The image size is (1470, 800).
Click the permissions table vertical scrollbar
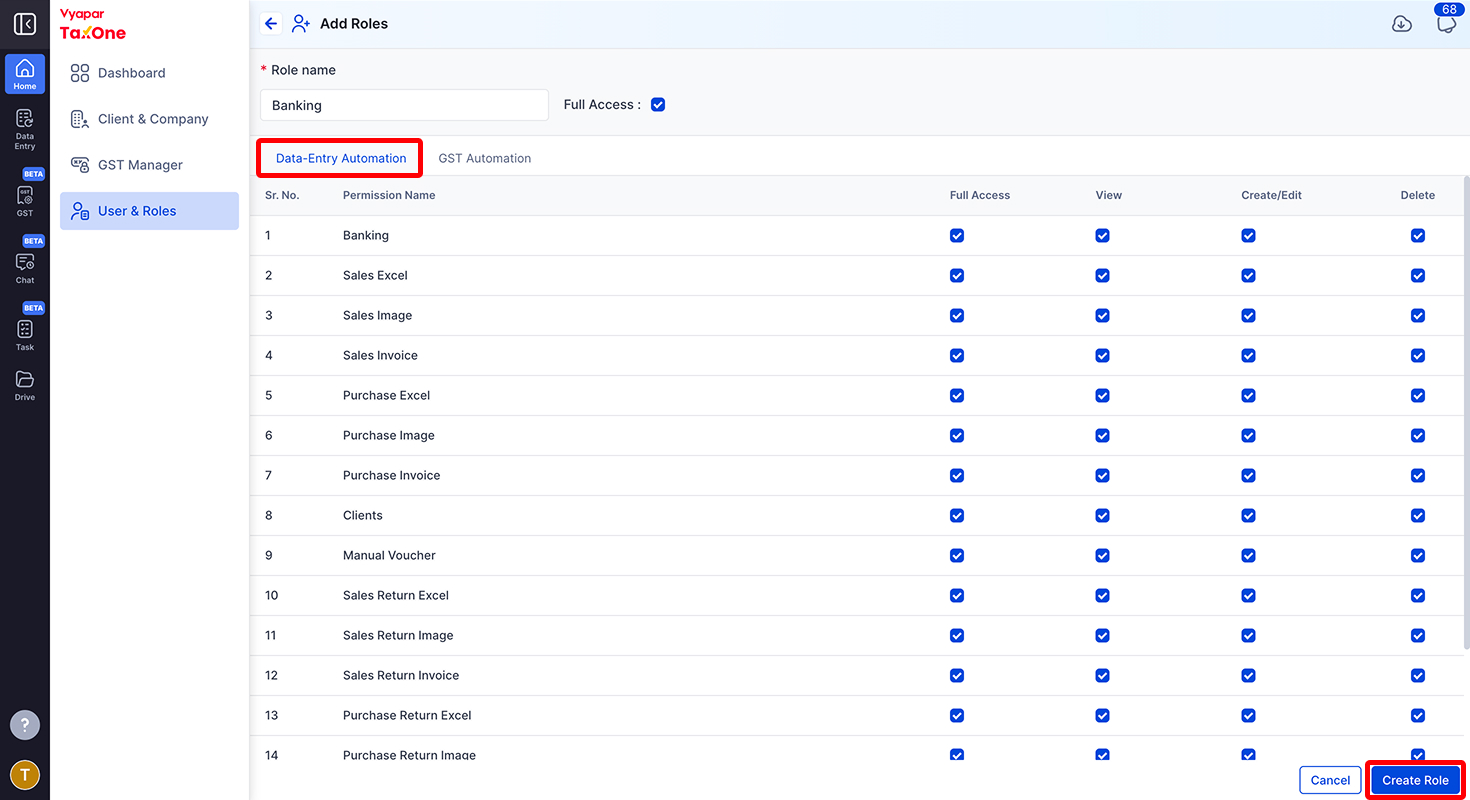[1466, 415]
